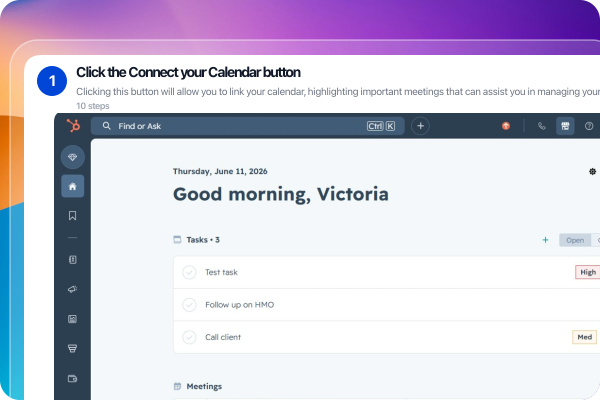The image size is (600, 400).
Task: Open the Content image sidebar icon
Action: pyautogui.click(x=72, y=319)
